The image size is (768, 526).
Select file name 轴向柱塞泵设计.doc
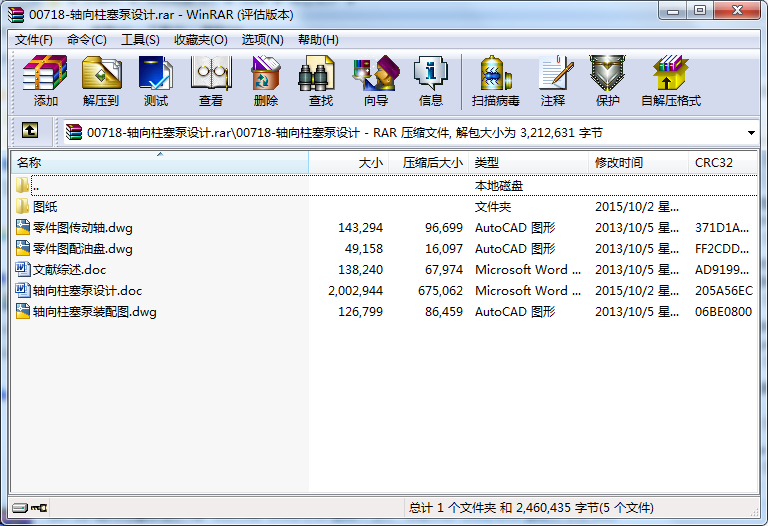(x=88, y=291)
